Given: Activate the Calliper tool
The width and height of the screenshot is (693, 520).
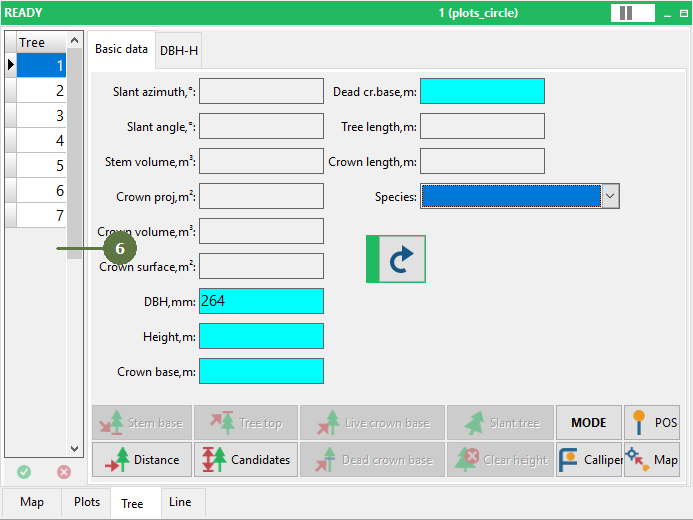Looking at the screenshot, I should point(589,459).
